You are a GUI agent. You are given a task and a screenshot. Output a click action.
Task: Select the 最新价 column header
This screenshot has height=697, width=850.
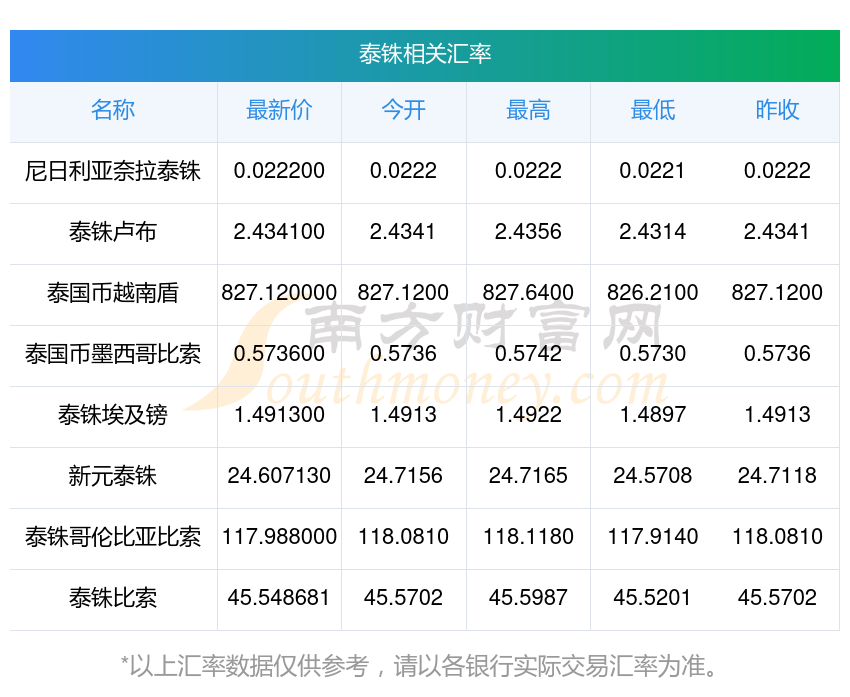(279, 110)
